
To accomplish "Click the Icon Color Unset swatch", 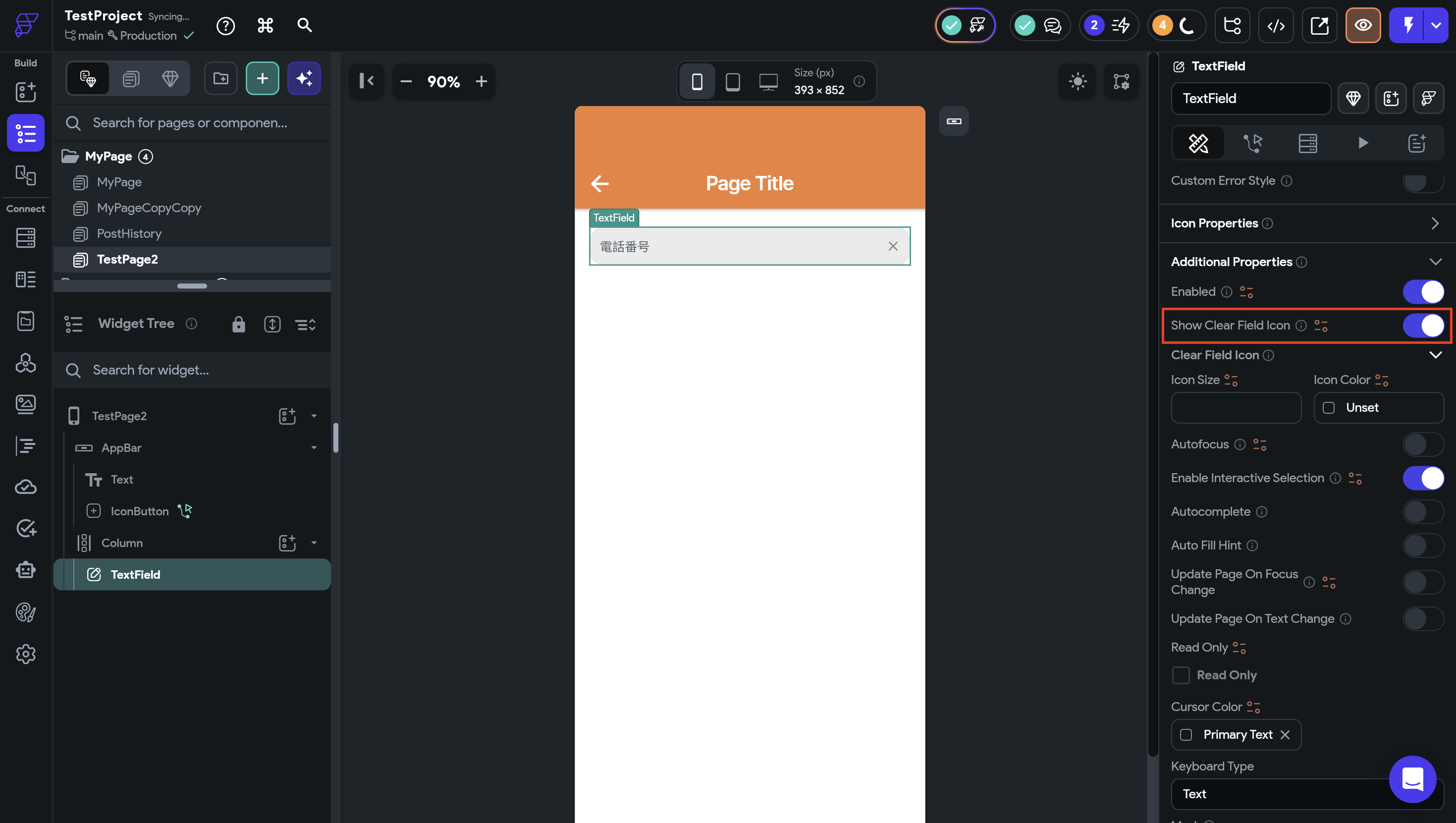I will pos(1329,408).
